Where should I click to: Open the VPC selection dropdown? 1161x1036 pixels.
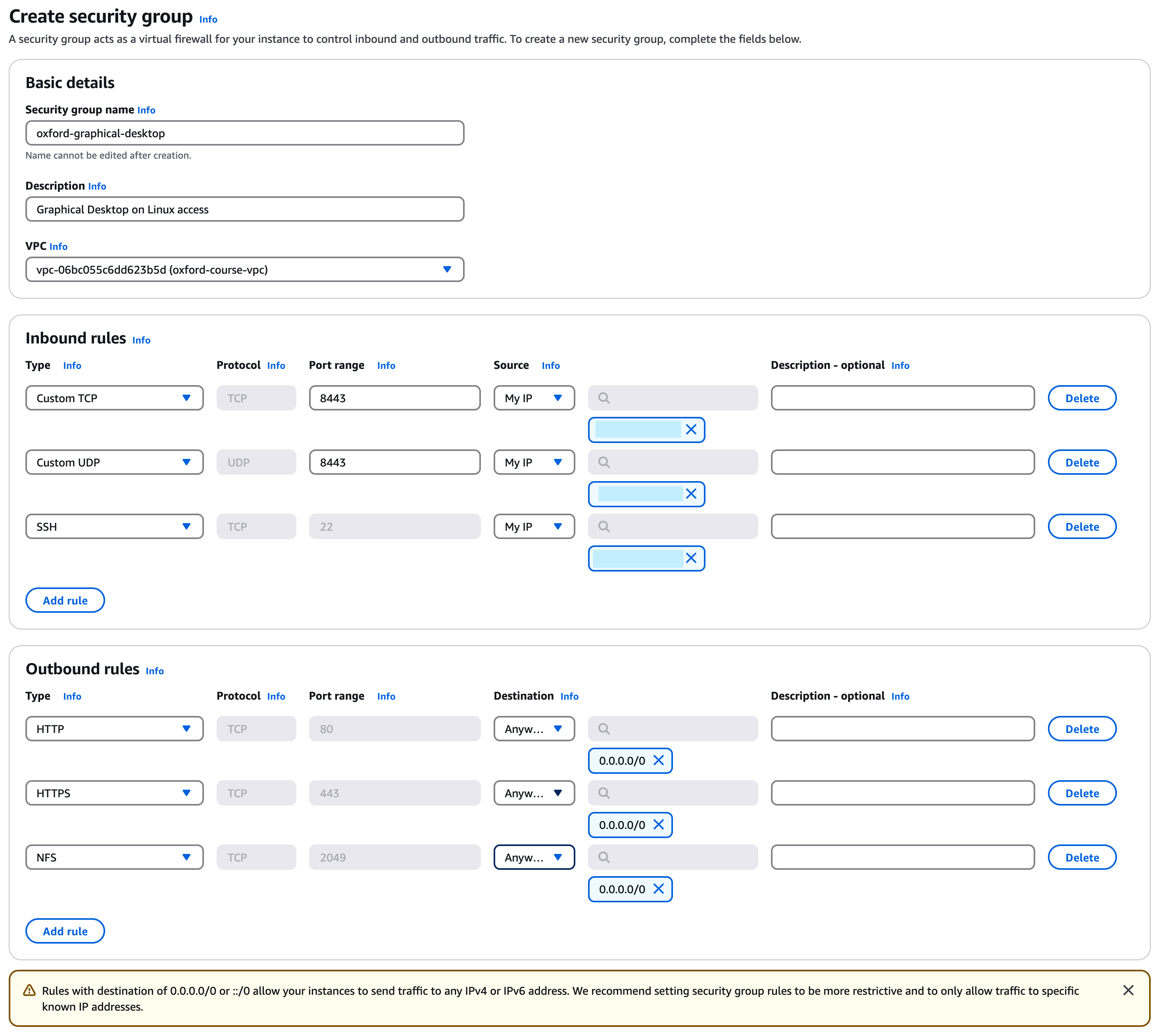tap(244, 269)
